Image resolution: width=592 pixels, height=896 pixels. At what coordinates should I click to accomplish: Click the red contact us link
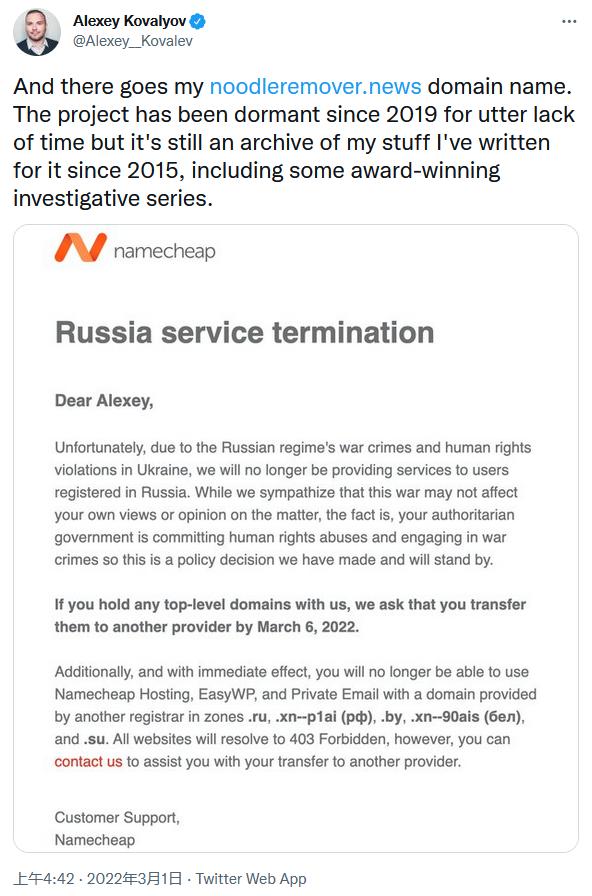tap(88, 761)
